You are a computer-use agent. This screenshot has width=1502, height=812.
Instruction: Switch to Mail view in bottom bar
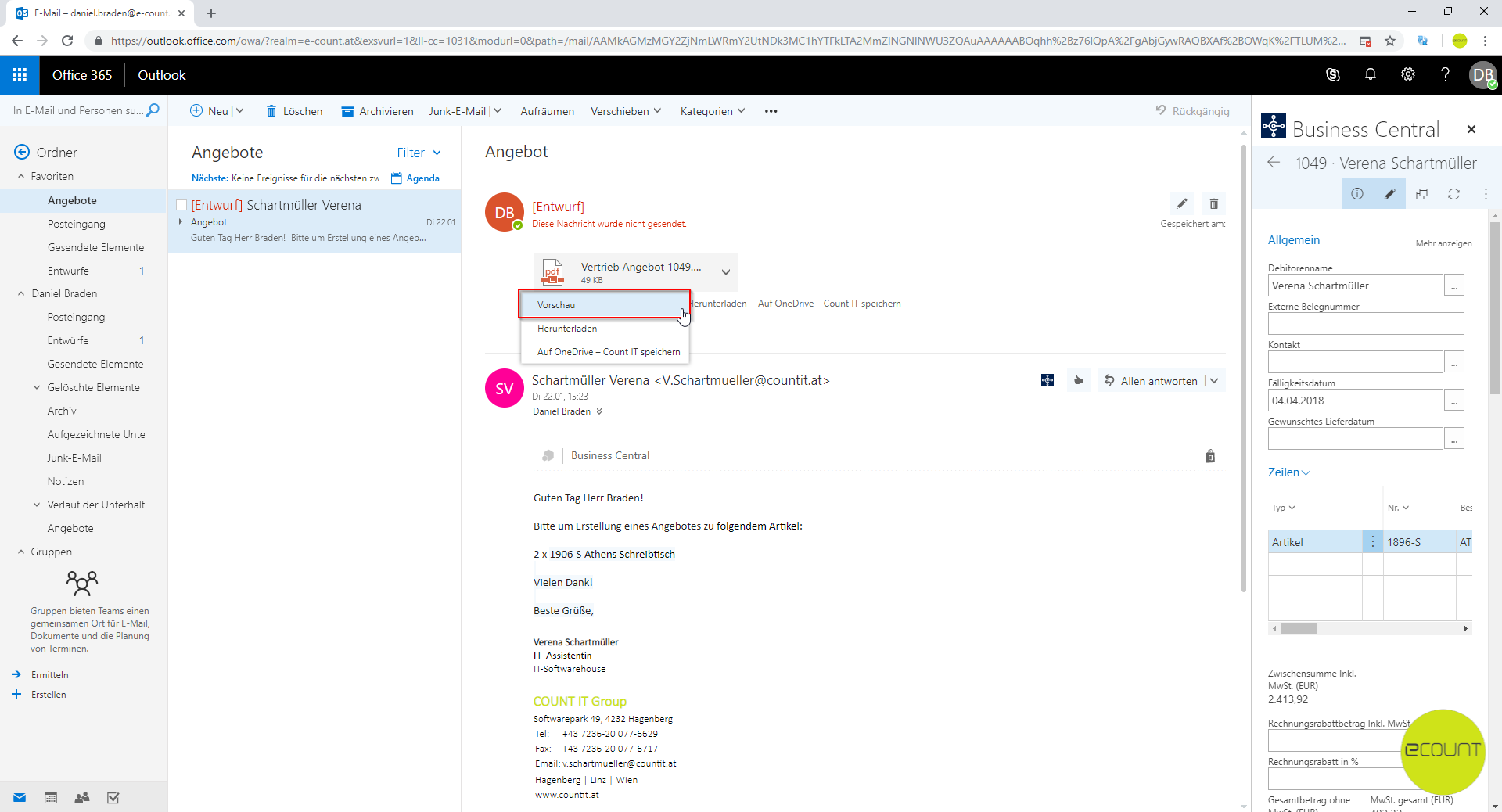[20, 798]
